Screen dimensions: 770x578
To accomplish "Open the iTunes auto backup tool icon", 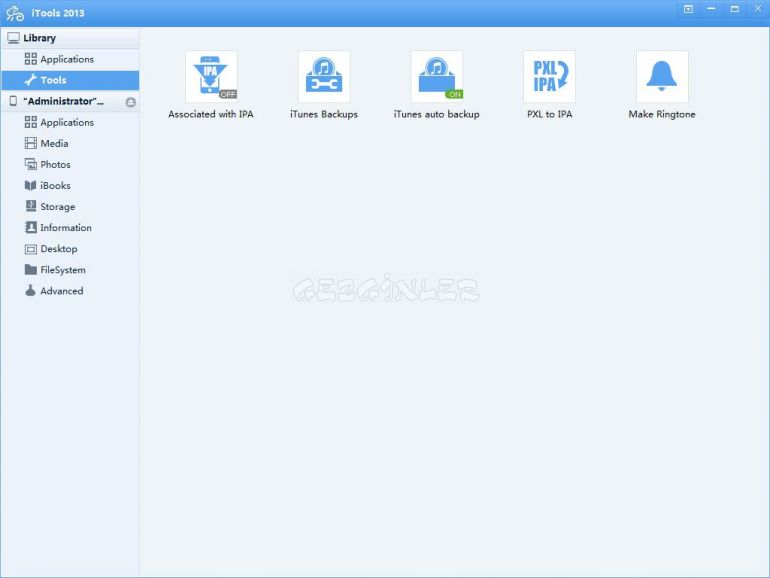I will [x=437, y=77].
